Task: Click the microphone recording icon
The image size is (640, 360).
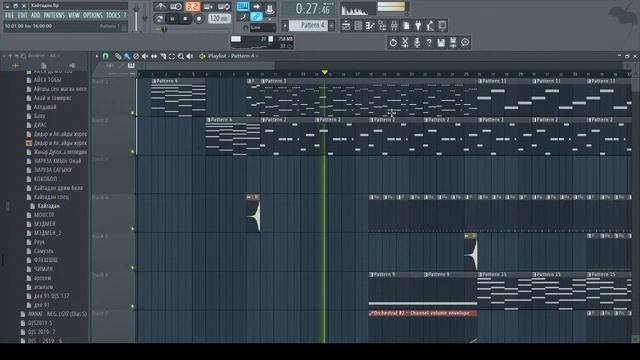Action: click(417, 42)
